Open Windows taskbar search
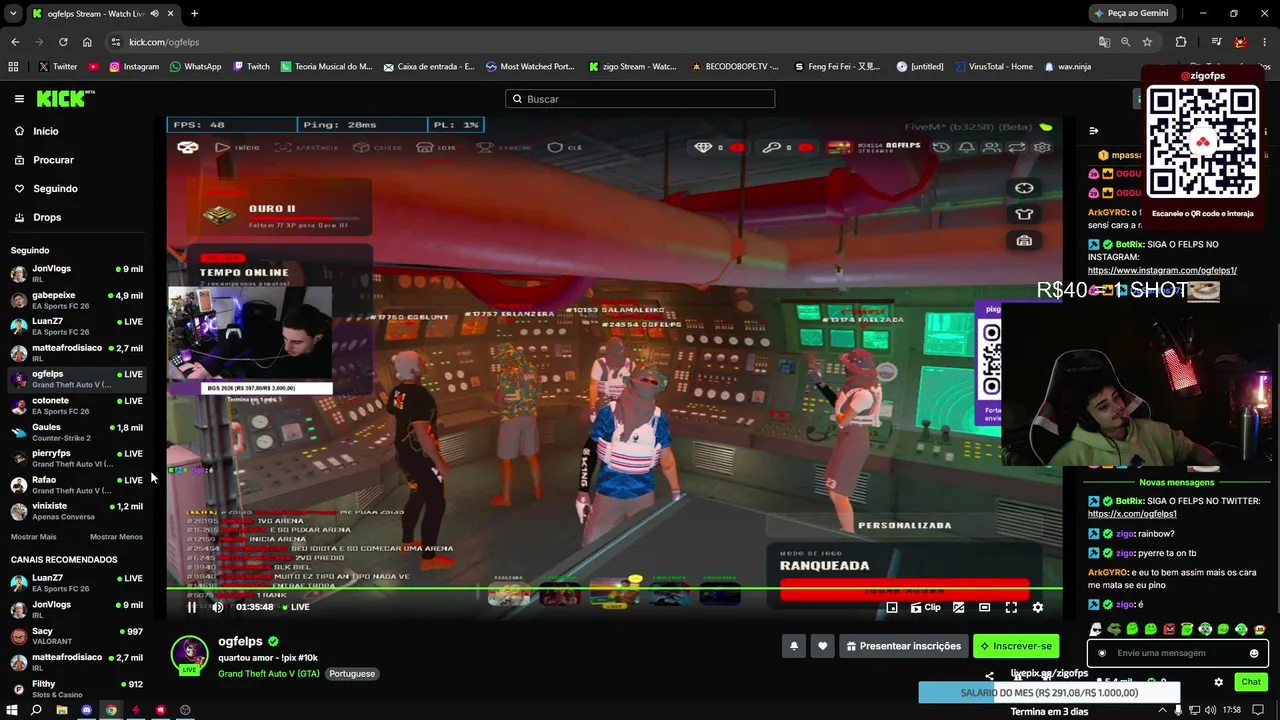The width and height of the screenshot is (1280, 720). 36,710
